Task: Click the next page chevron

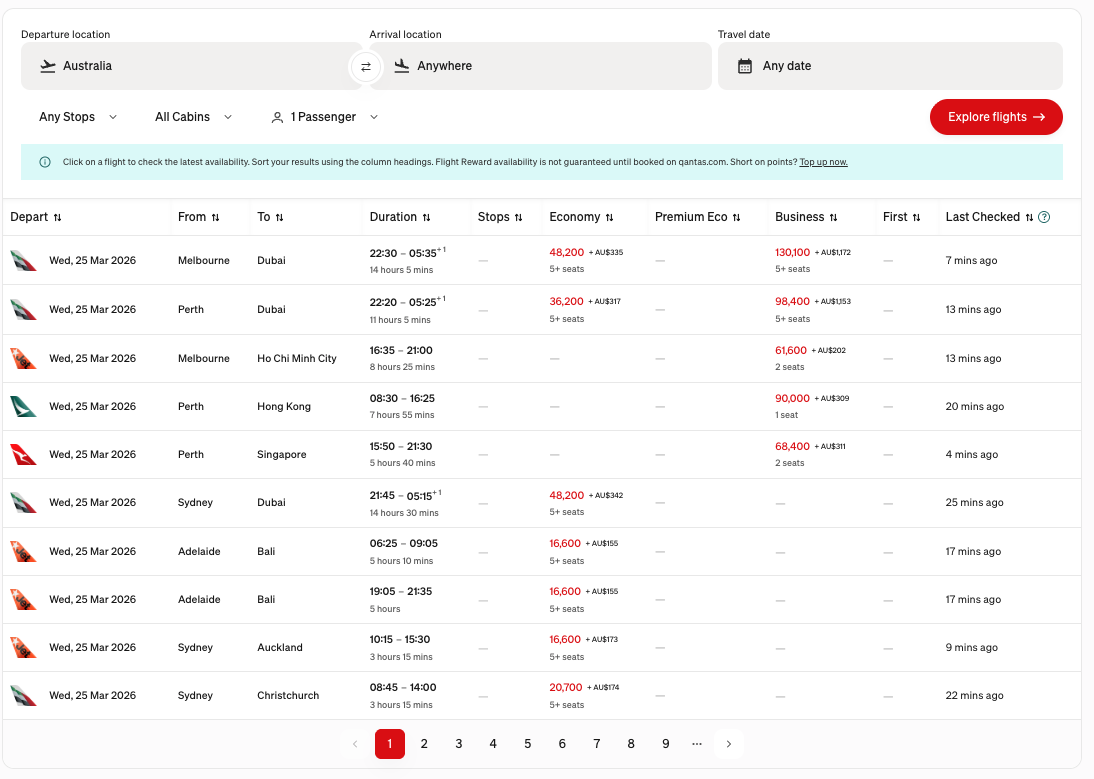Action: pos(729,744)
